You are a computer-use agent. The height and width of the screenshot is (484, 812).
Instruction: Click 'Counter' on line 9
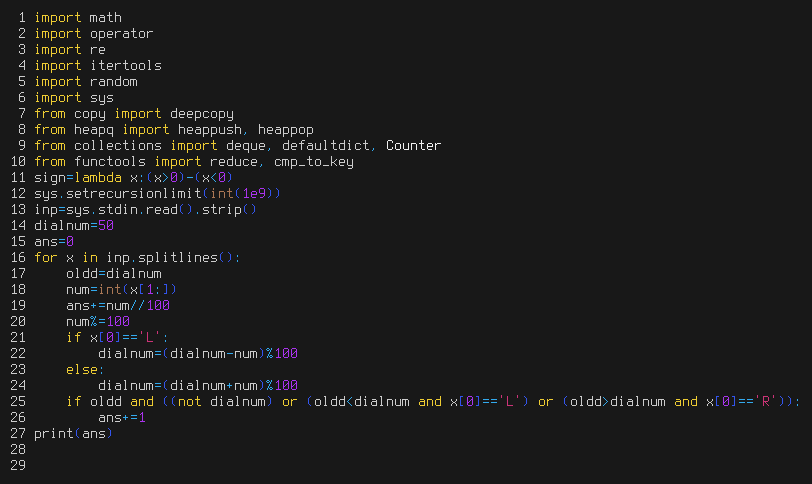pos(414,146)
